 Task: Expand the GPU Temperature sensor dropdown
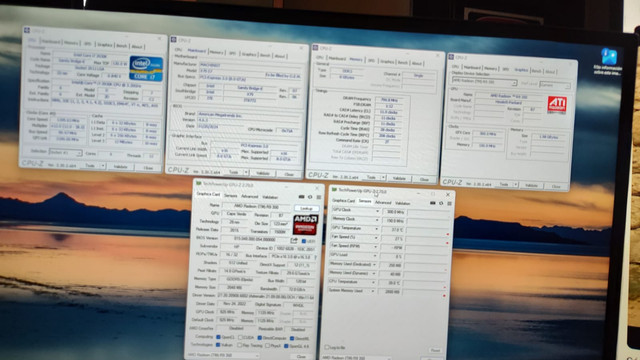[x=376, y=229]
